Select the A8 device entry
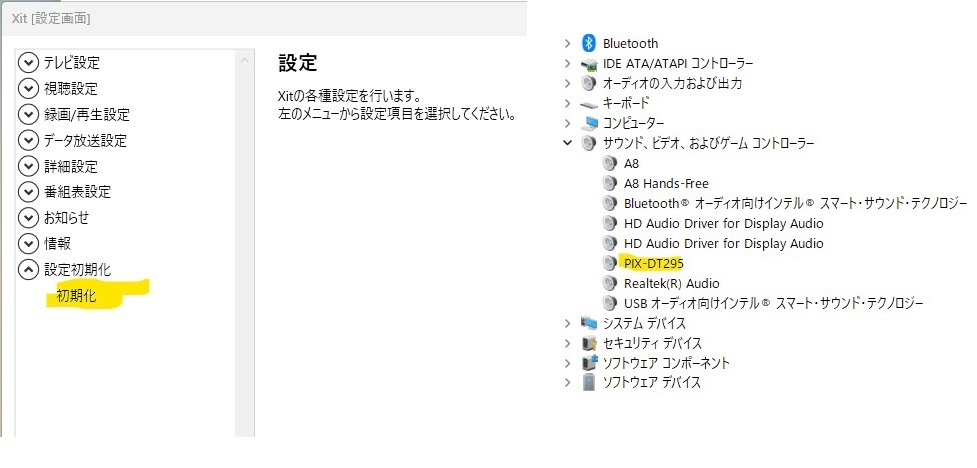The width and height of the screenshot is (977, 468). [x=631, y=163]
